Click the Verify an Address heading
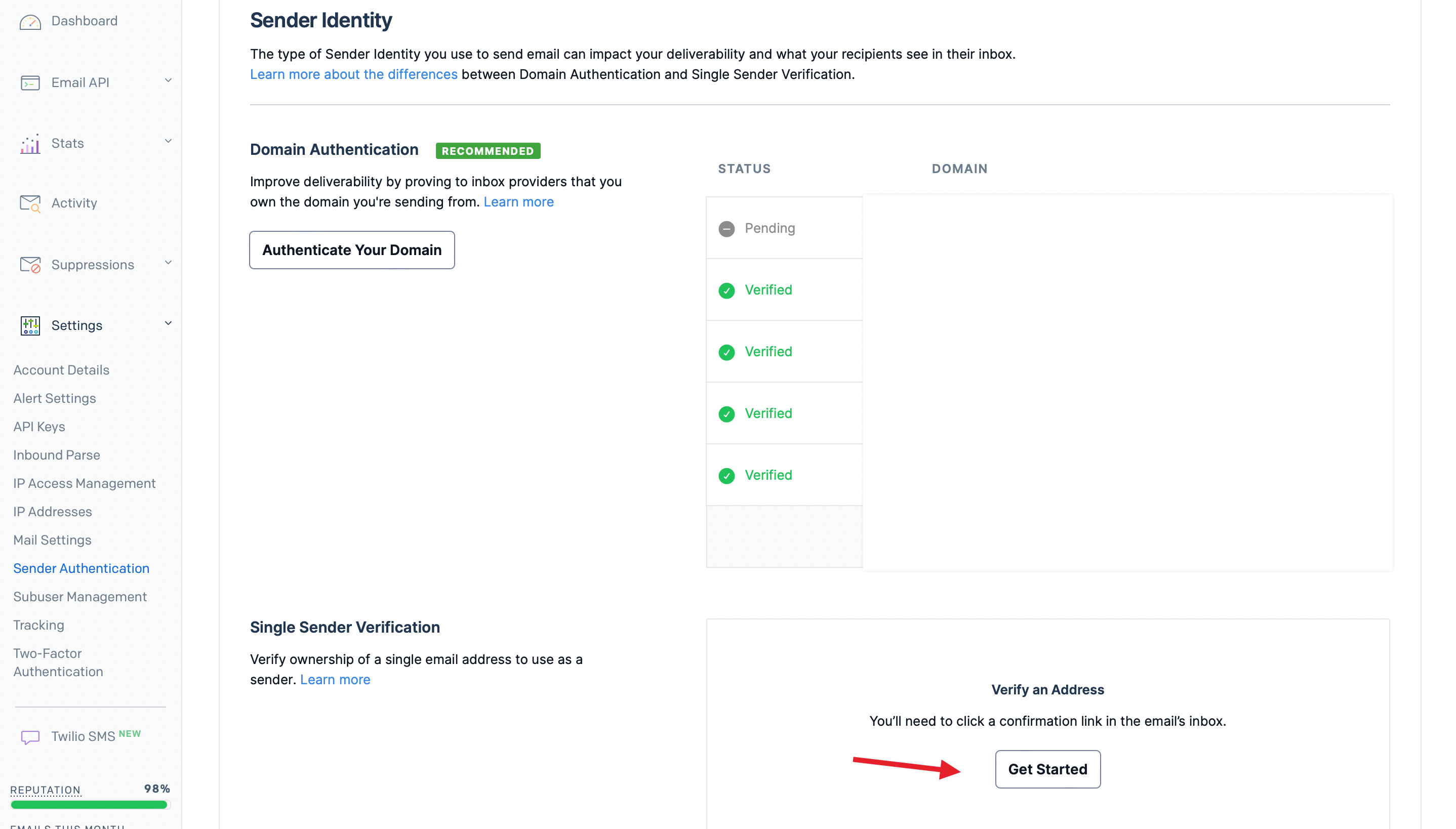 point(1048,689)
